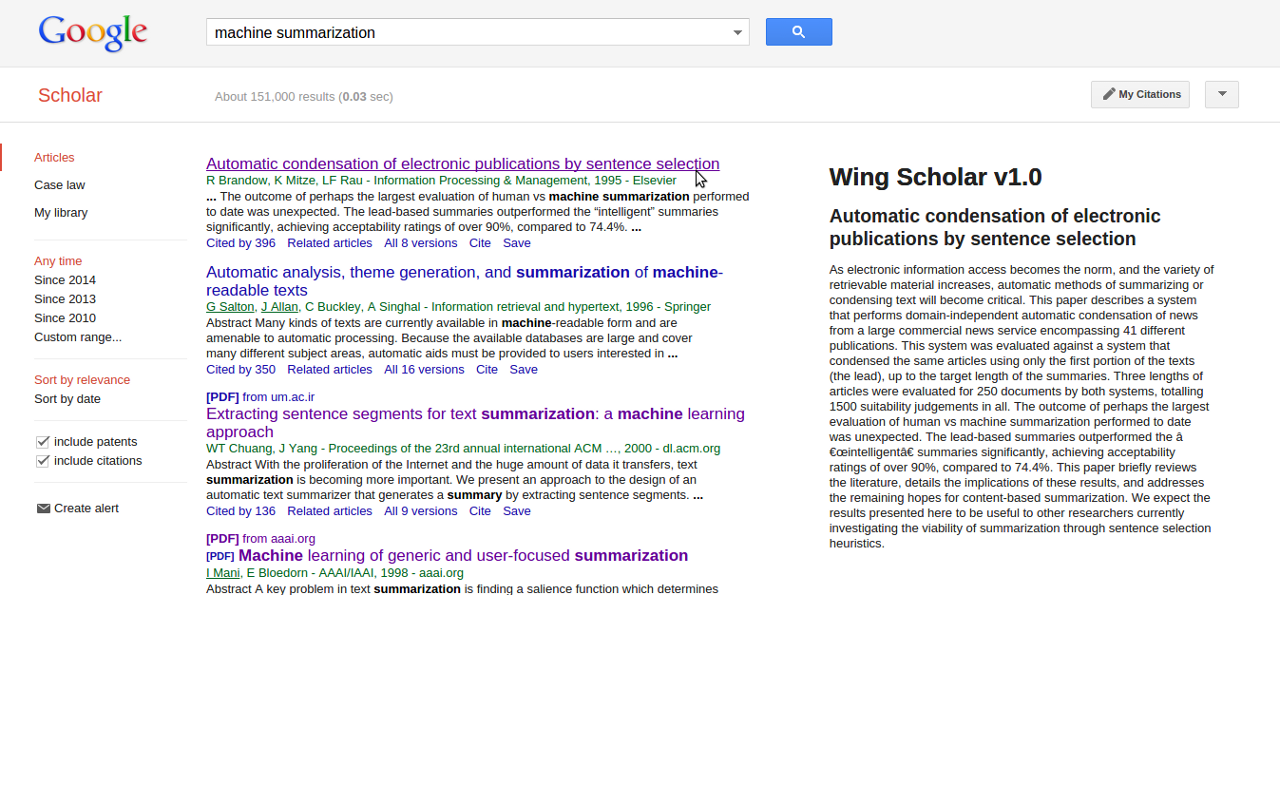Choose the Any time filter
Viewport: 1280px width, 800px height.
click(58, 261)
